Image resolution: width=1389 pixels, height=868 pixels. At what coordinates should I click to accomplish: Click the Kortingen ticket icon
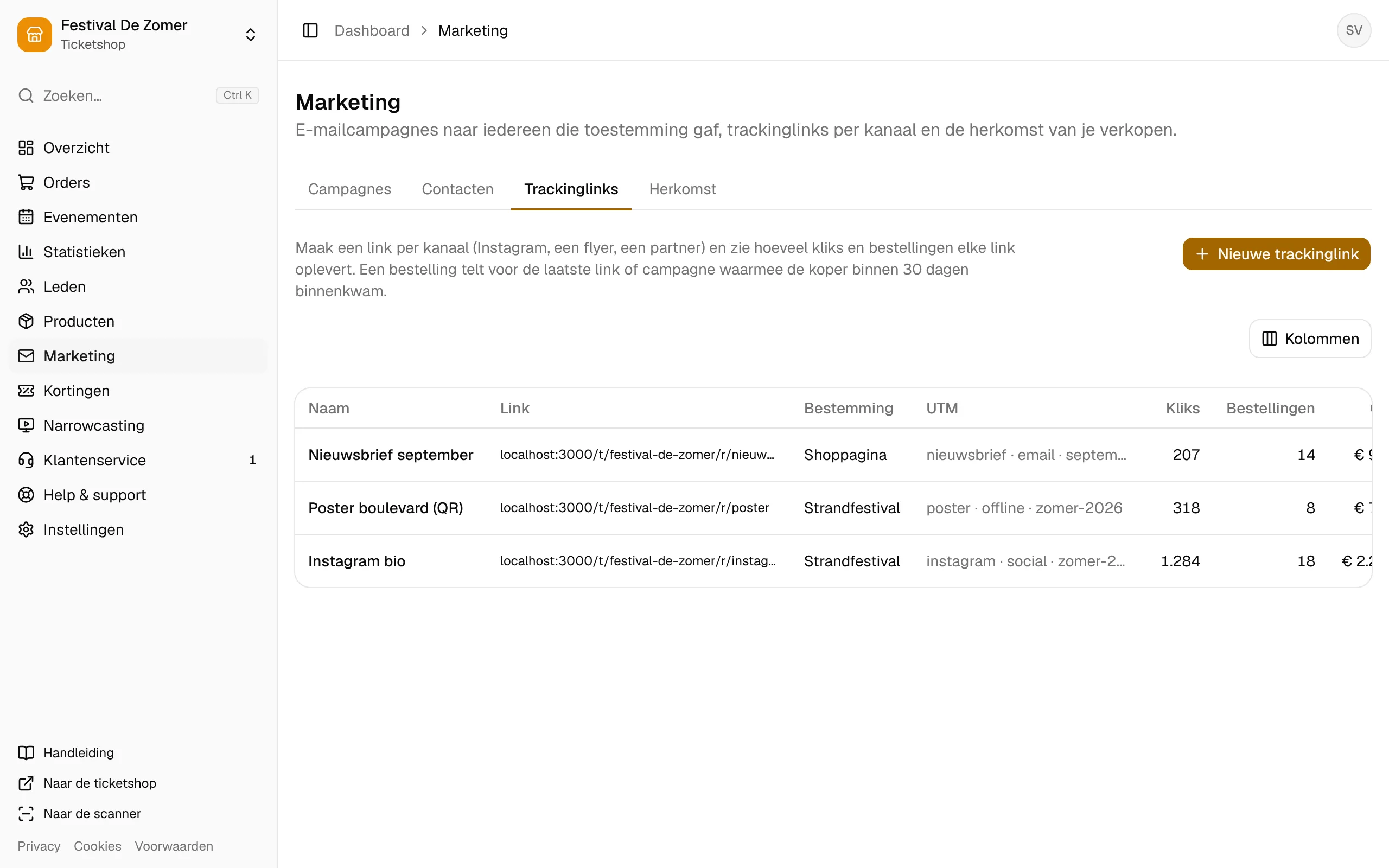[26, 391]
